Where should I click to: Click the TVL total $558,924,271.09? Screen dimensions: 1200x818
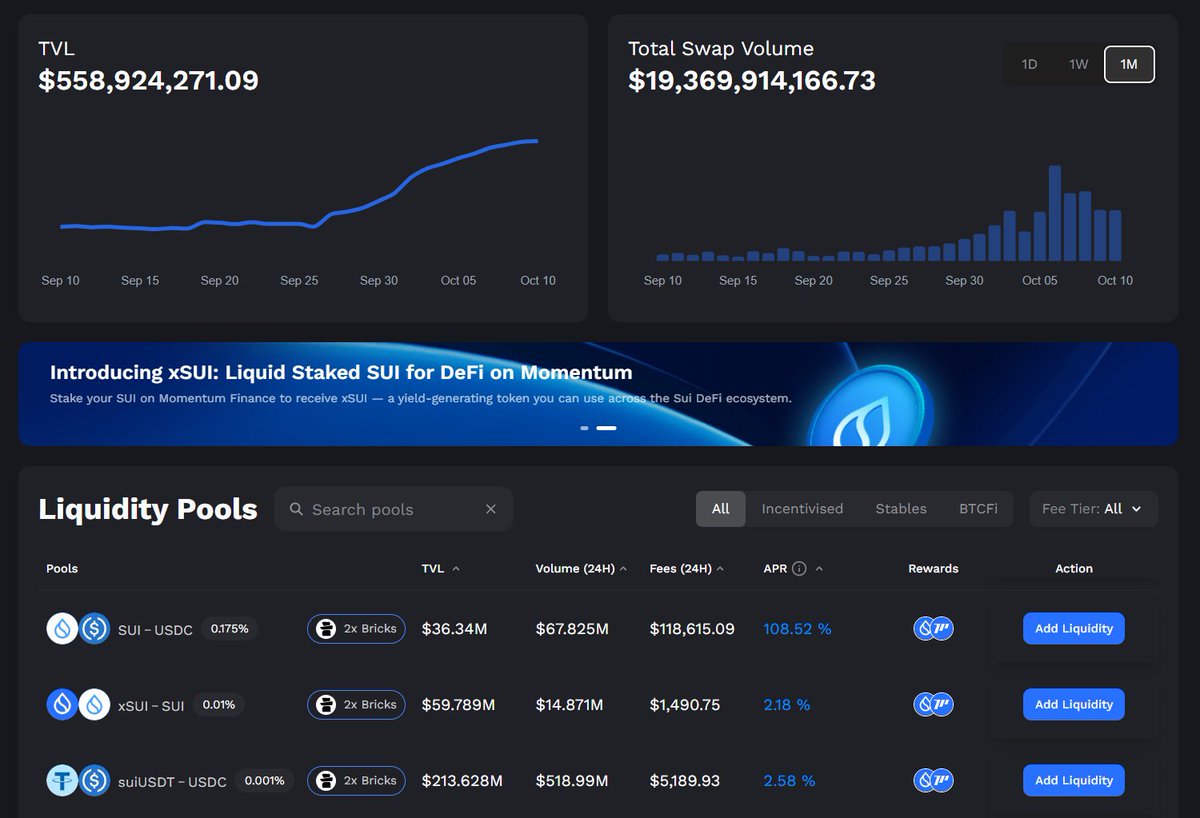click(x=148, y=80)
